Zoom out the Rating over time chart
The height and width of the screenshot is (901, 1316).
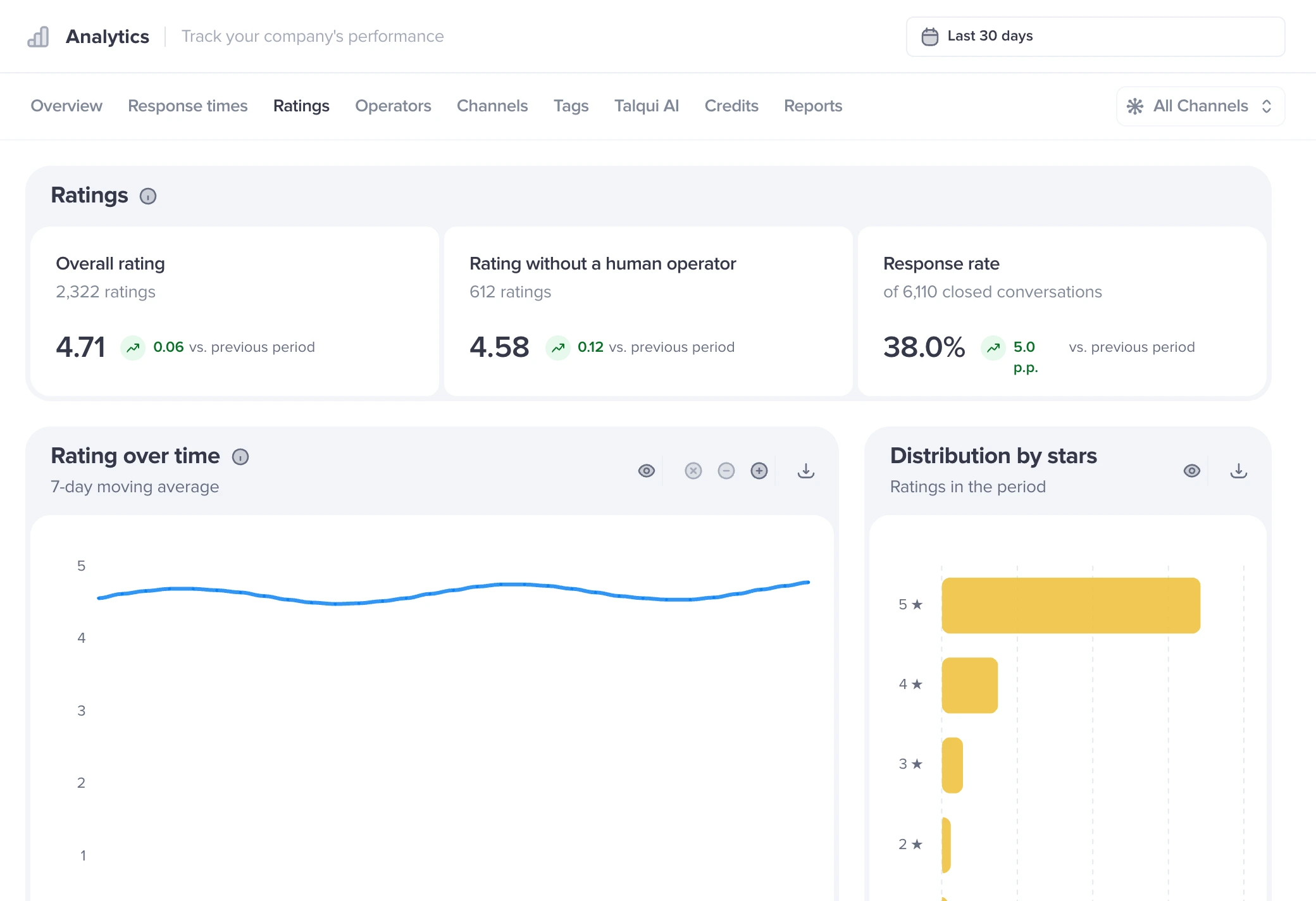(x=726, y=471)
